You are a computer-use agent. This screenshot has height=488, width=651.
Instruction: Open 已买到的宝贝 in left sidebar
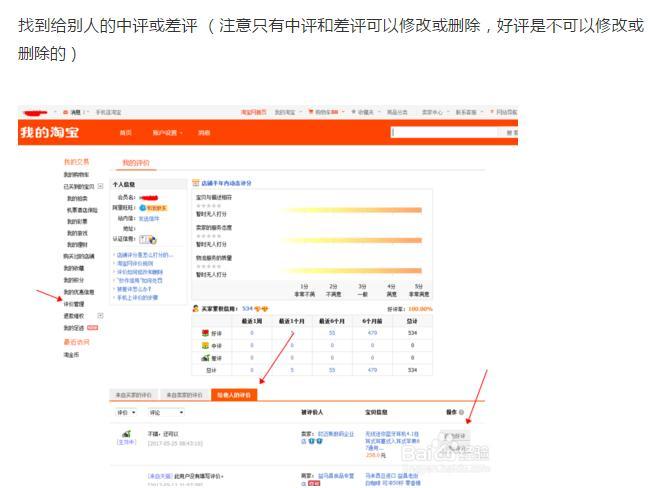pos(79,186)
